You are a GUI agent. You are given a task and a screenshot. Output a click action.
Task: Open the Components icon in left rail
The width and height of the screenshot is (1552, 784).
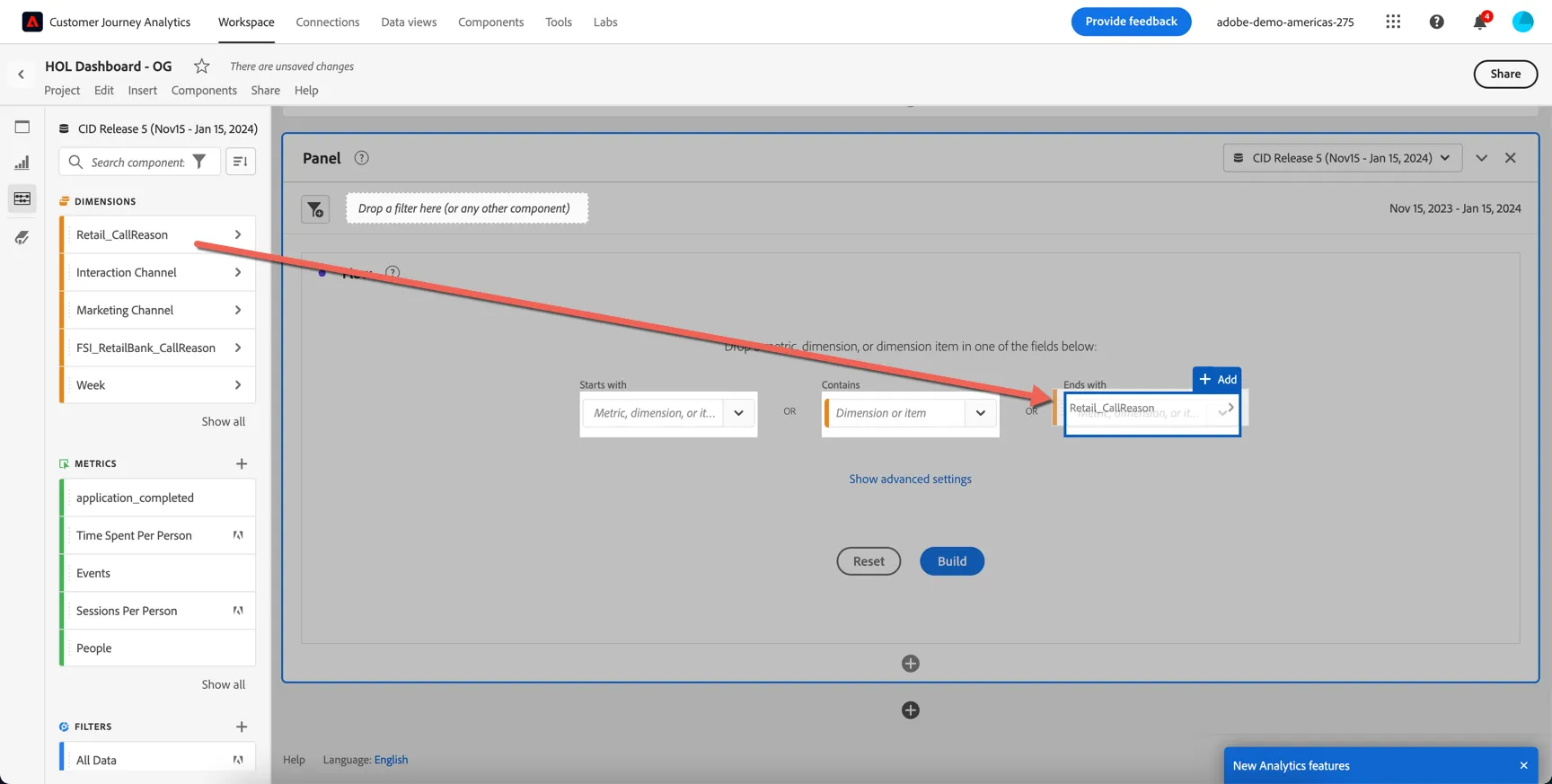pos(22,198)
